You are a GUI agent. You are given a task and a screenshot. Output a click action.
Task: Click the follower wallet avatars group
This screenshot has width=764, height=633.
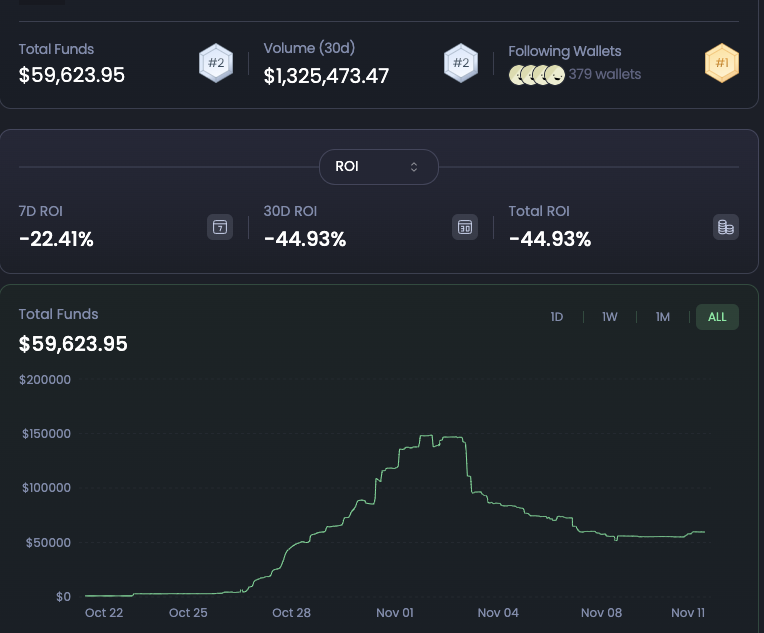coord(537,75)
